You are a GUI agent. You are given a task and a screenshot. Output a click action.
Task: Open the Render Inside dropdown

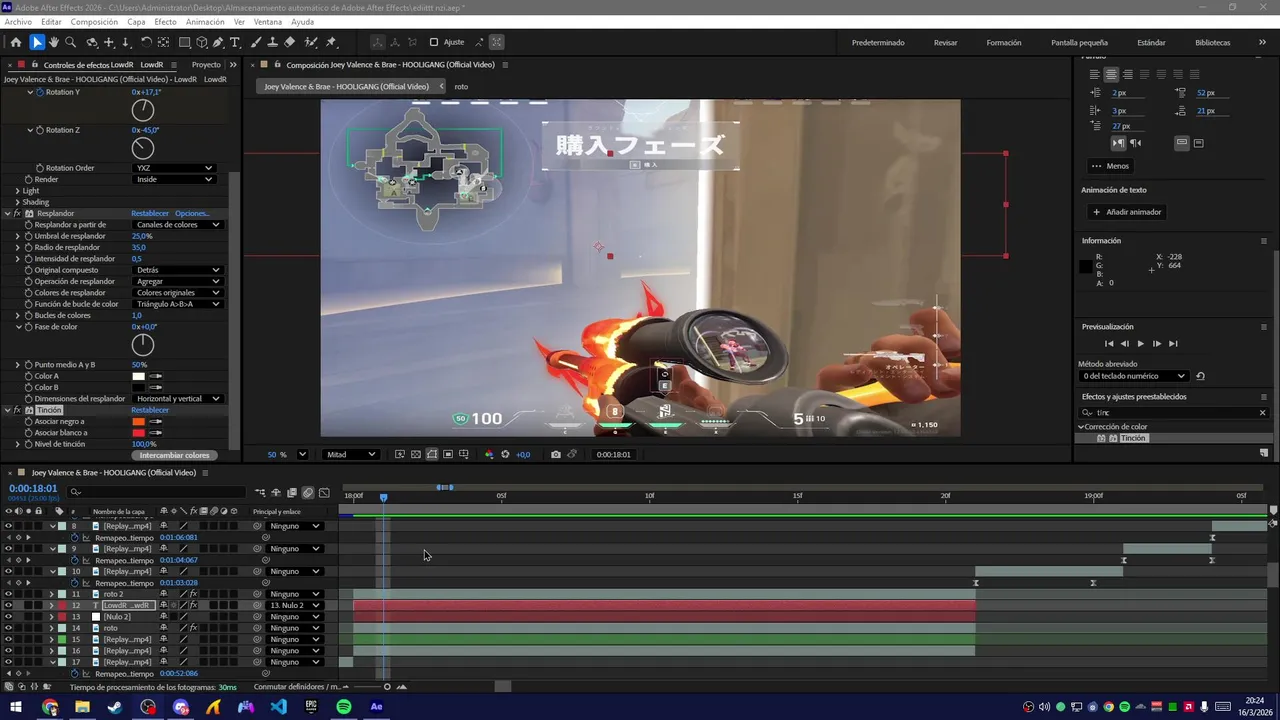[x=175, y=179]
